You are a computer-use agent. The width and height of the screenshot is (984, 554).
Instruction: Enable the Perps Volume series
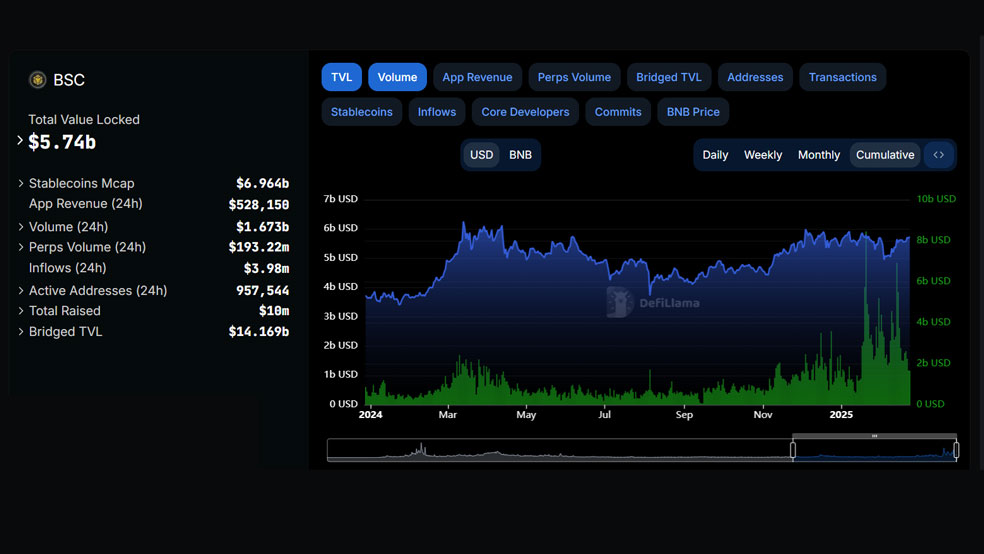click(574, 77)
